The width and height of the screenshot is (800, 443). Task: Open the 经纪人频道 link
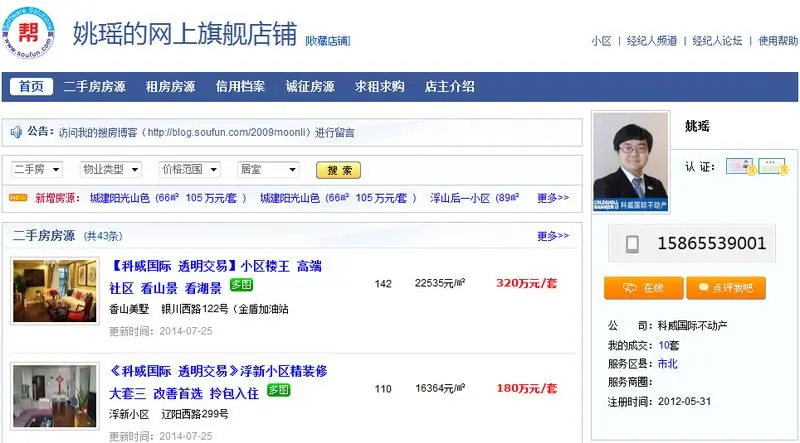(x=652, y=41)
